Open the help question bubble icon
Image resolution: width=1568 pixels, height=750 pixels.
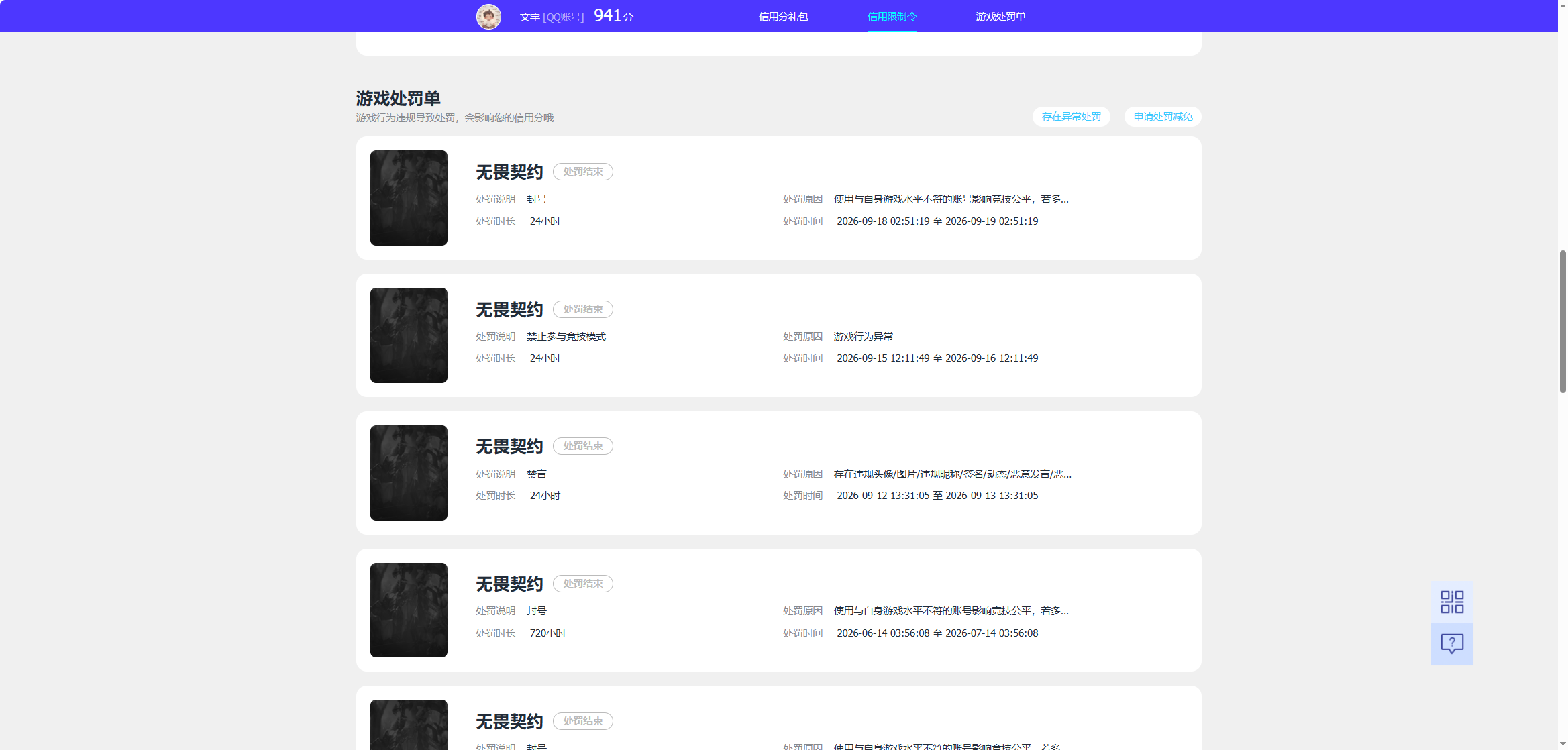point(1452,644)
